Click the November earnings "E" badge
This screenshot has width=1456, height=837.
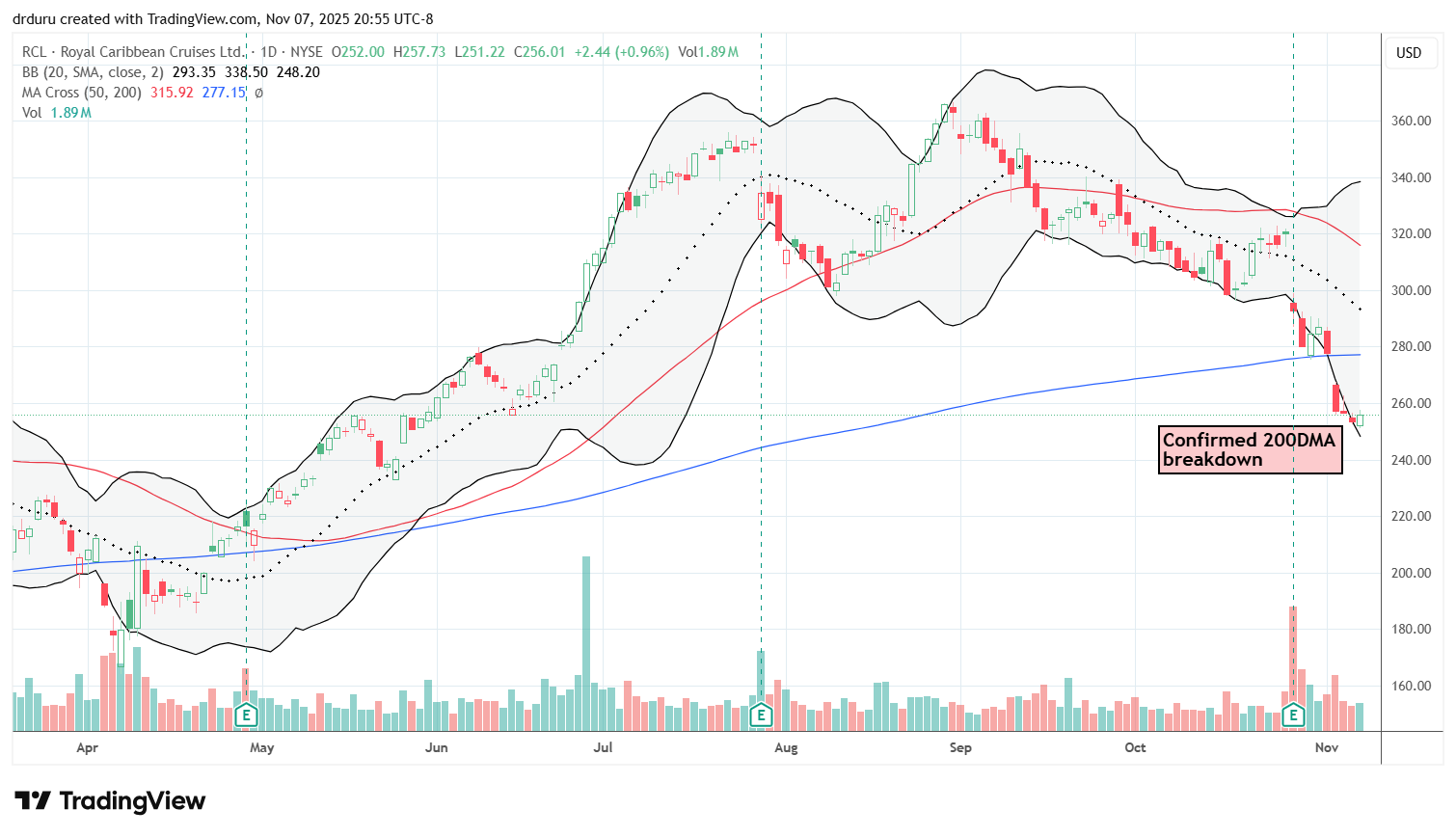click(1293, 715)
